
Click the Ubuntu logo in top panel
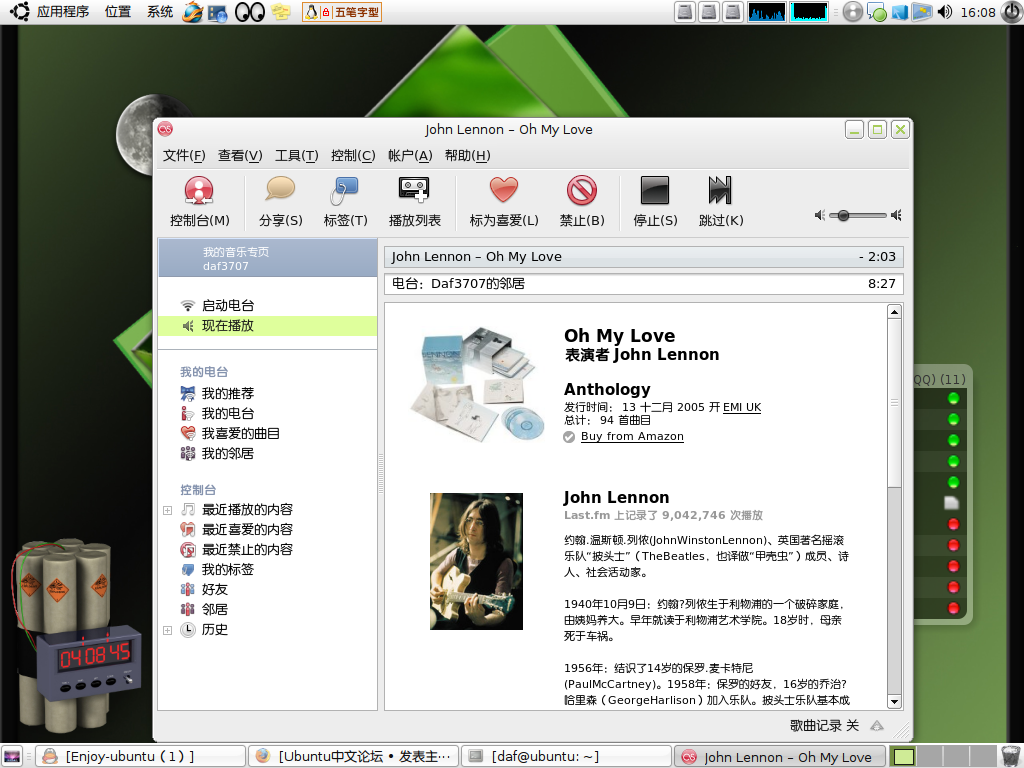coord(20,12)
